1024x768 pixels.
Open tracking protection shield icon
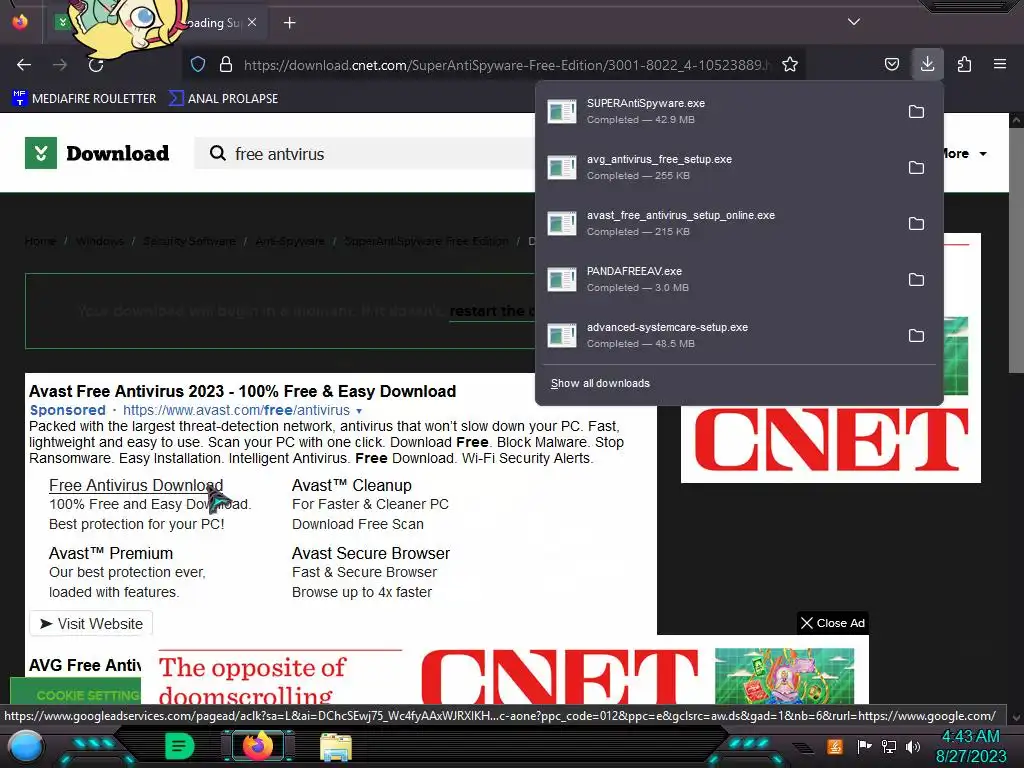pos(198,64)
